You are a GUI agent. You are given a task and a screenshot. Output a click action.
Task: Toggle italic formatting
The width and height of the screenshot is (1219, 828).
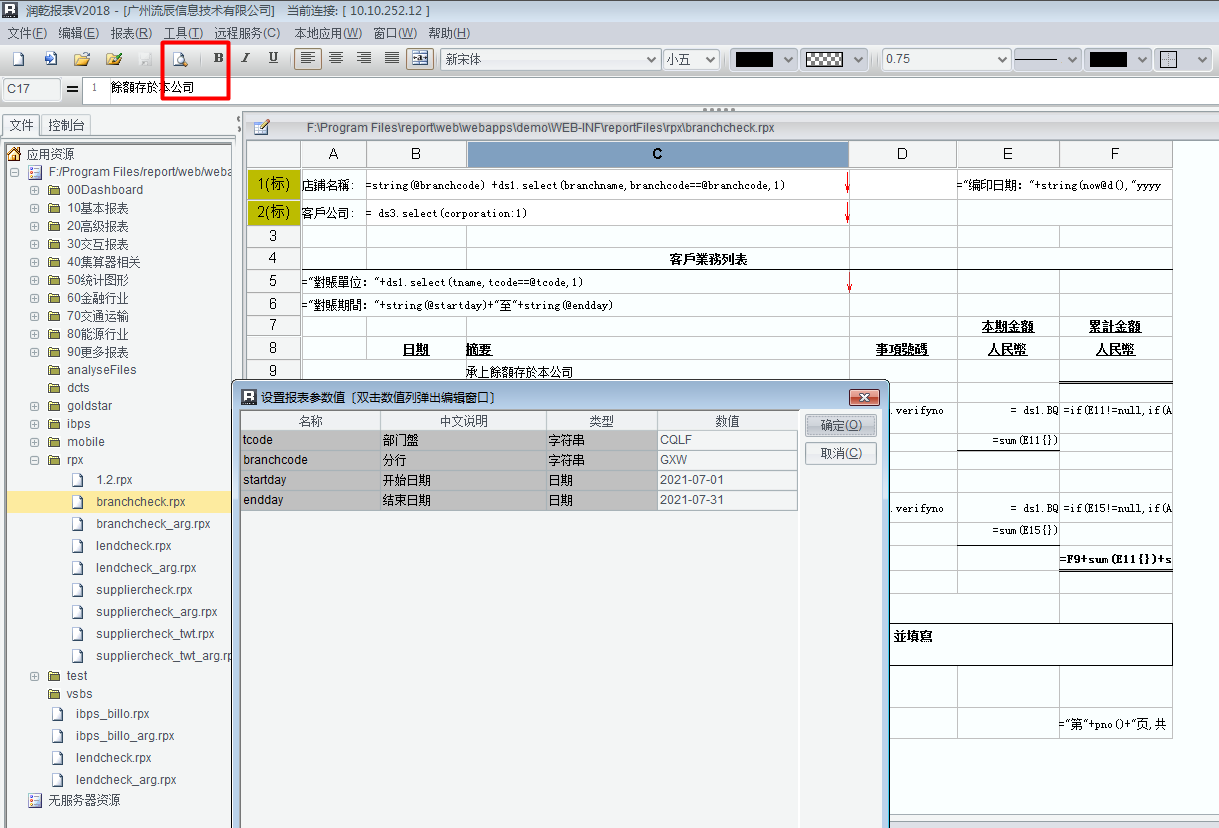(x=245, y=58)
